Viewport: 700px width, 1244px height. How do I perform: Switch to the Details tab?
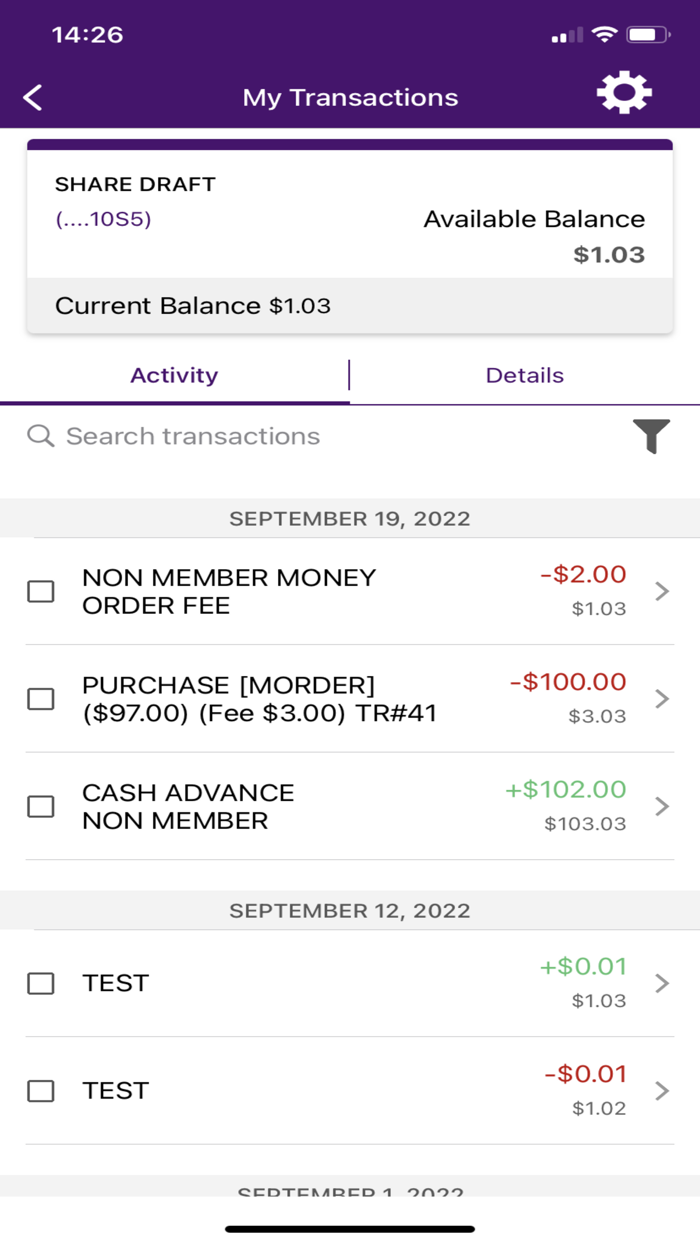pos(525,376)
